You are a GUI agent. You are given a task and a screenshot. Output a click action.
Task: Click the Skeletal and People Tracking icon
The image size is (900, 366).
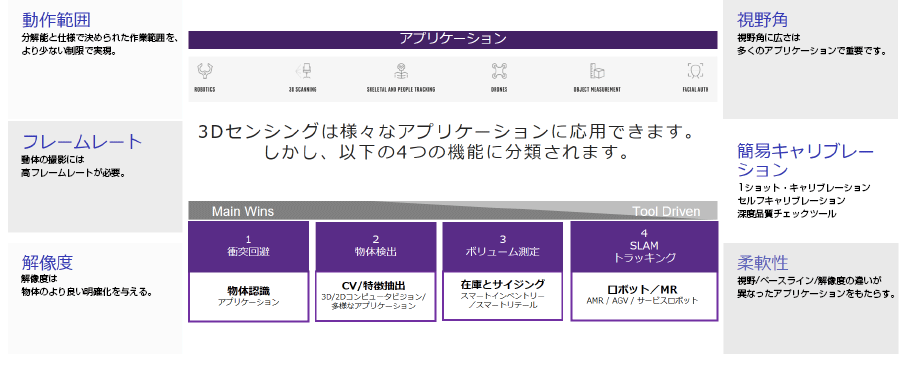(401, 71)
